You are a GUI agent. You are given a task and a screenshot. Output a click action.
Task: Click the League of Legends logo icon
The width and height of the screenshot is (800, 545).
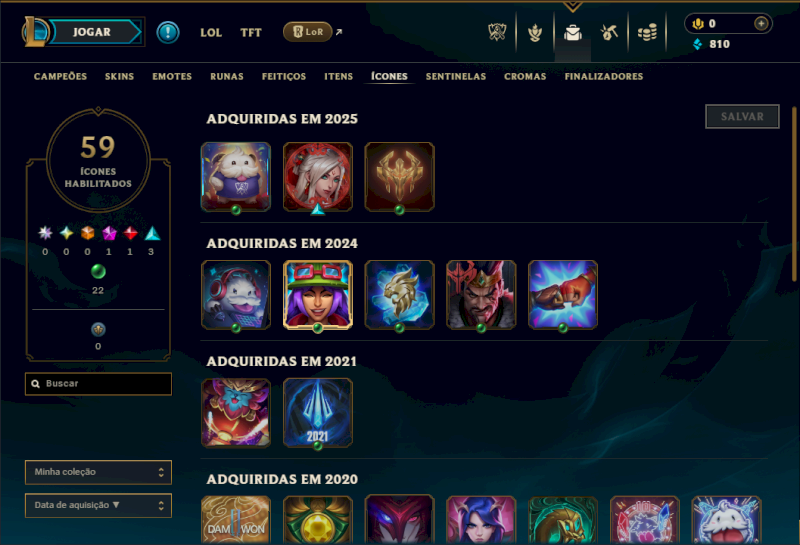tap(35, 32)
